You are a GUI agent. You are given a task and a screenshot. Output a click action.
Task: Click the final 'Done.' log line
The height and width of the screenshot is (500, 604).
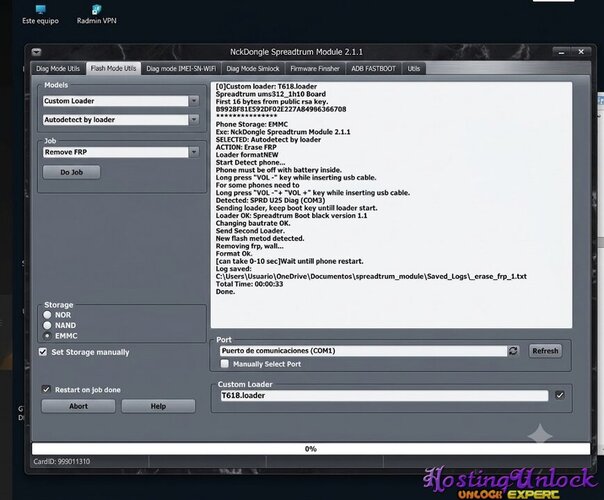(x=225, y=292)
